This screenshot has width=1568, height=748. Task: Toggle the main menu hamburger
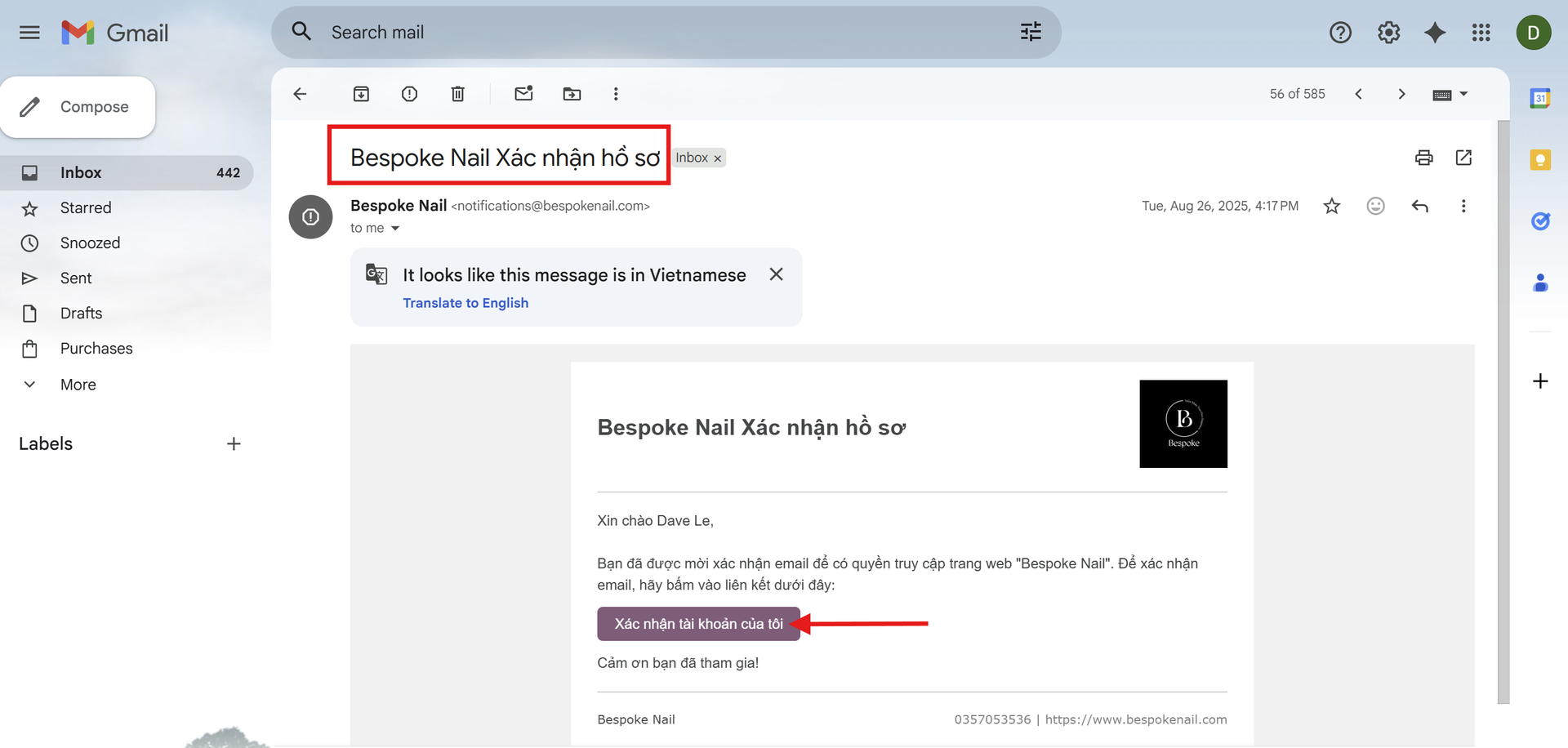coord(29,33)
